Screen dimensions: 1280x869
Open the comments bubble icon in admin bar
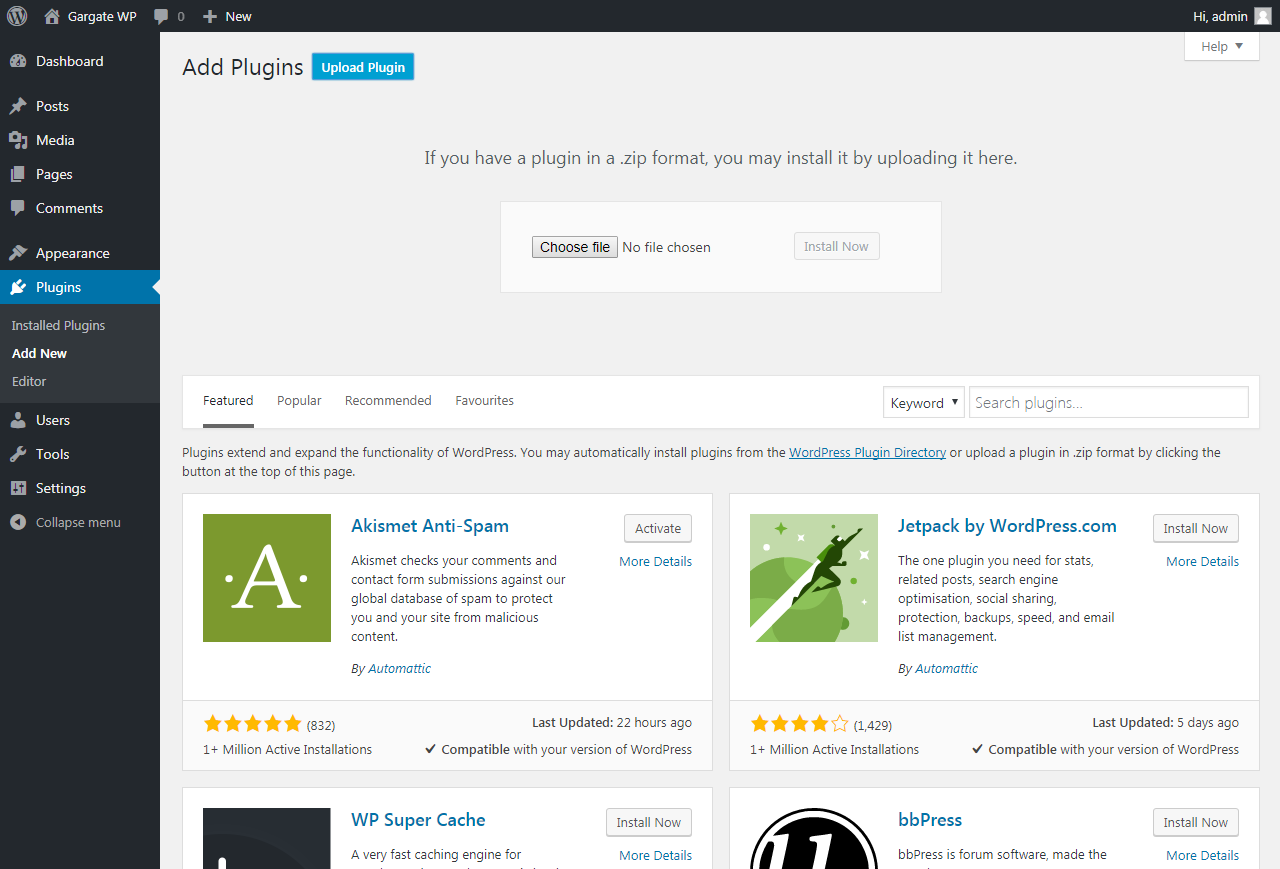point(161,17)
